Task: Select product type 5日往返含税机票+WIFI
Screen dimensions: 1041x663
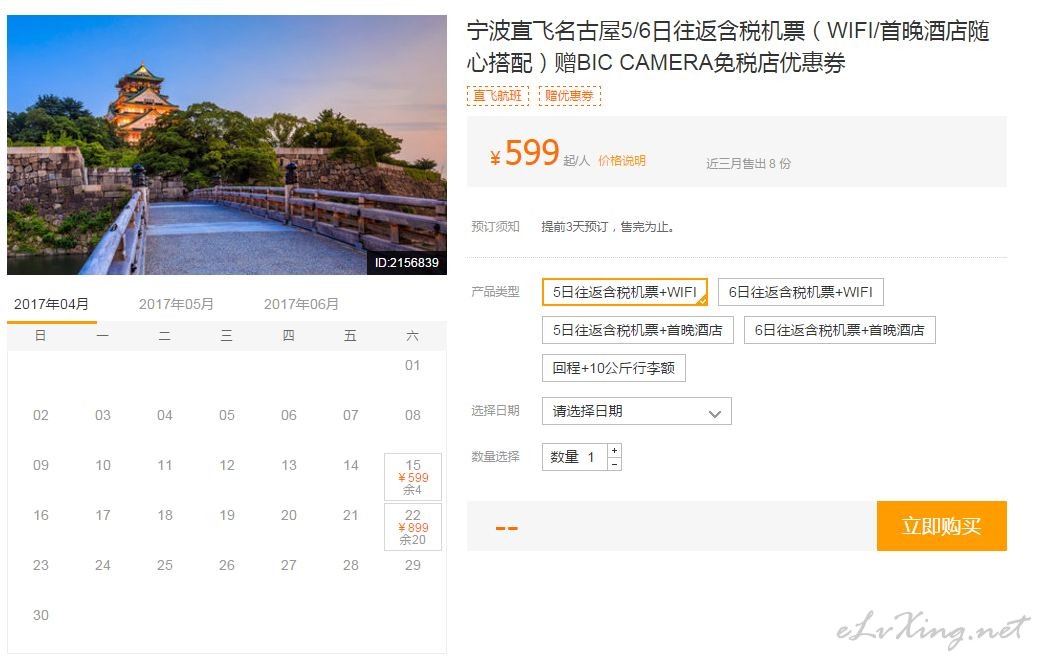Action: 625,292
